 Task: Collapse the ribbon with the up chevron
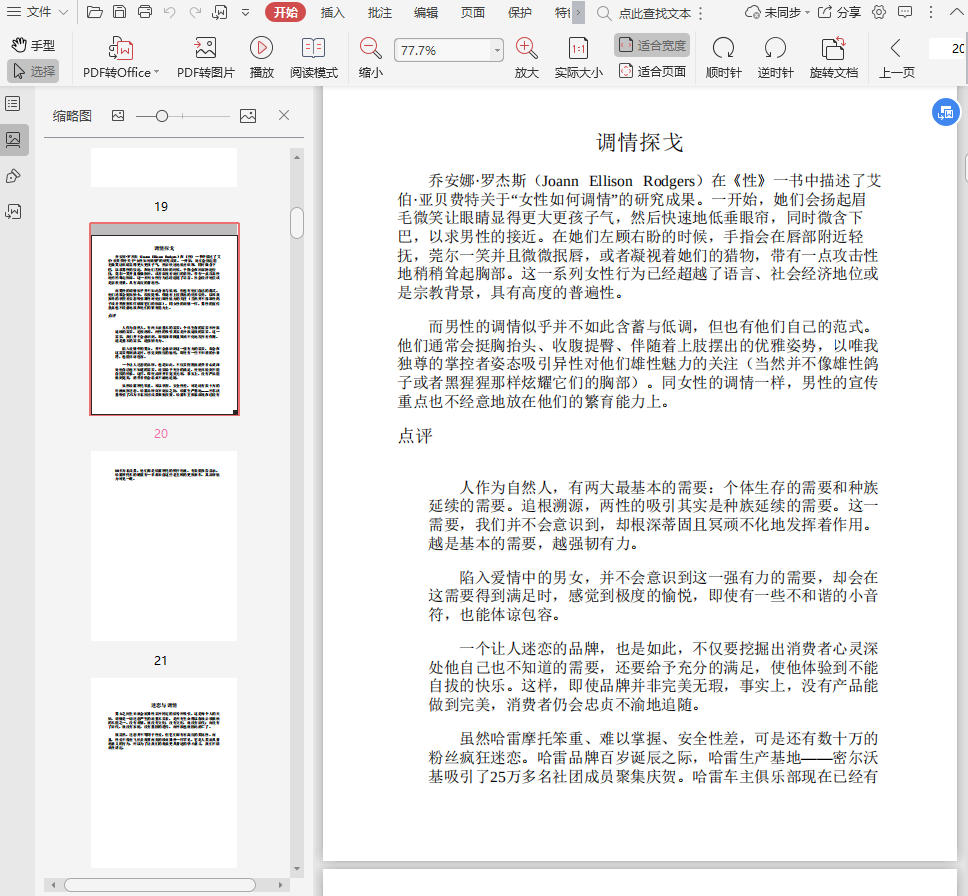pyautogui.click(x=955, y=12)
